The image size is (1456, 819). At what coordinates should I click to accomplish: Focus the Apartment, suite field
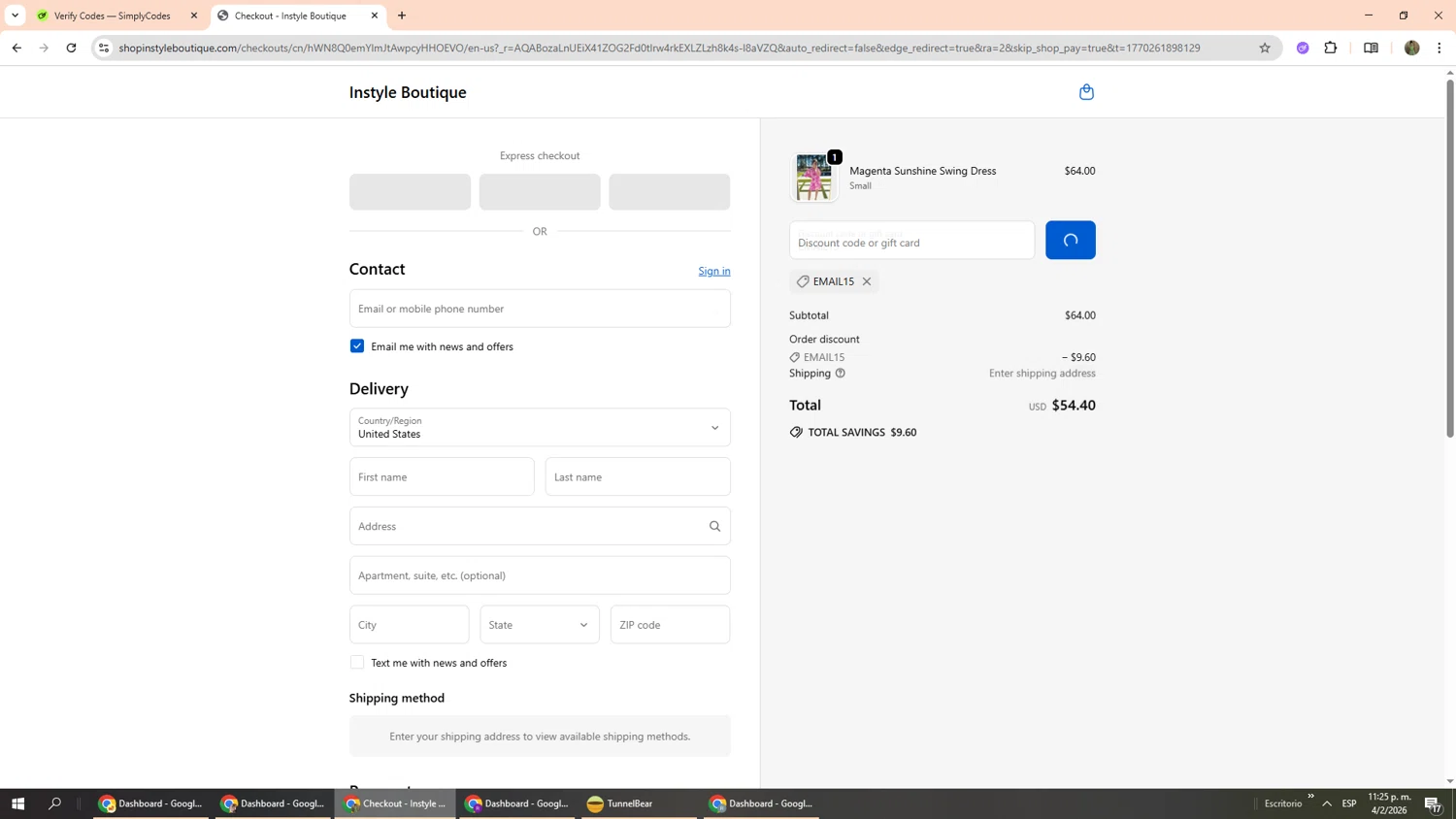coord(540,575)
